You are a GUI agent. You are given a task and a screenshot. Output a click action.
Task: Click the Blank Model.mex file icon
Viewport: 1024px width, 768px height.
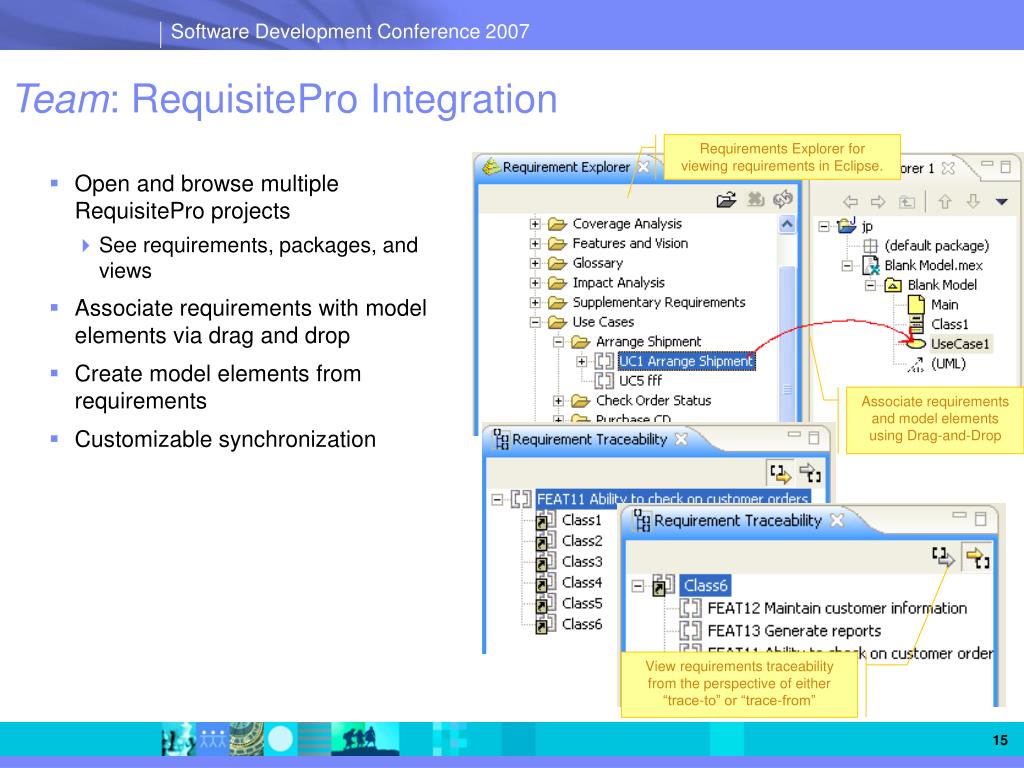pos(871,265)
